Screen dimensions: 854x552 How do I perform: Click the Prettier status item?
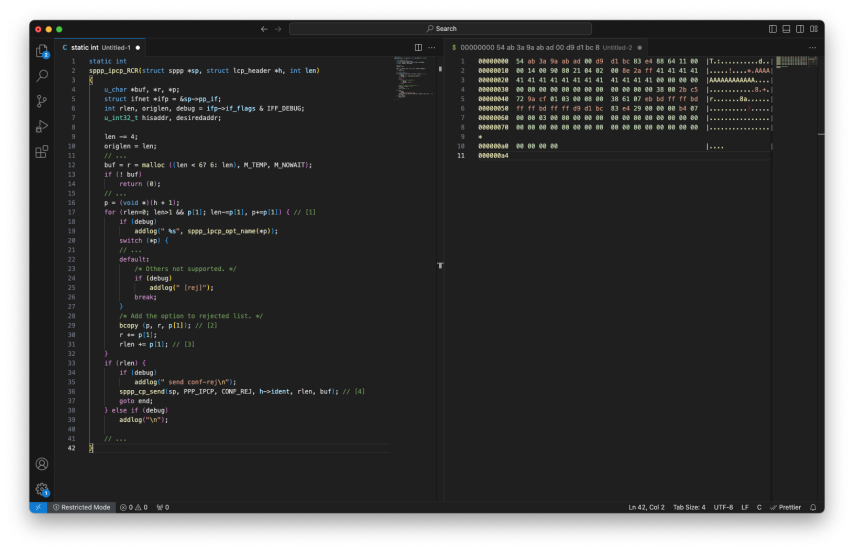point(785,507)
